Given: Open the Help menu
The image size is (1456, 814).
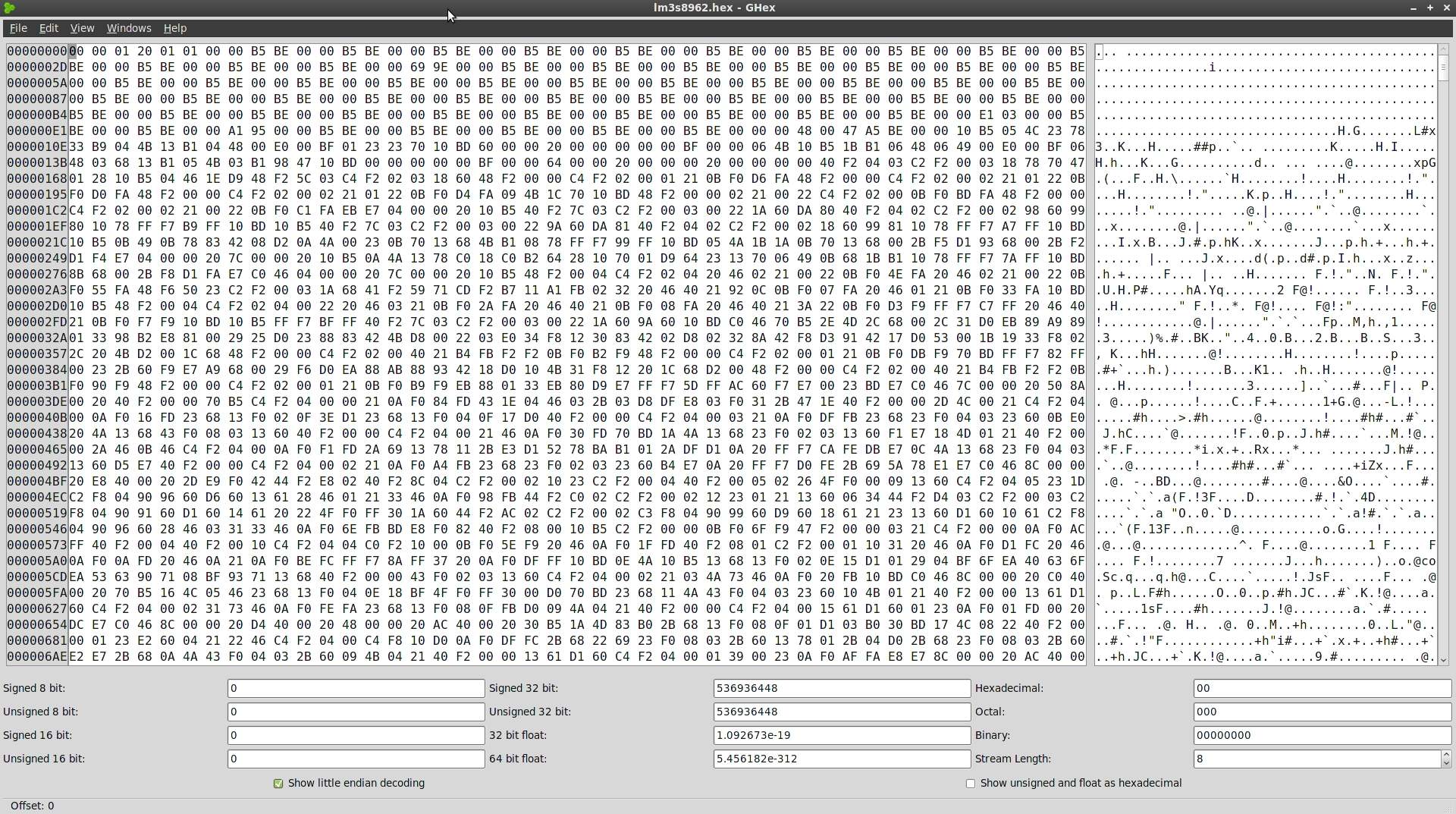Looking at the screenshot, I should (175, 28).
